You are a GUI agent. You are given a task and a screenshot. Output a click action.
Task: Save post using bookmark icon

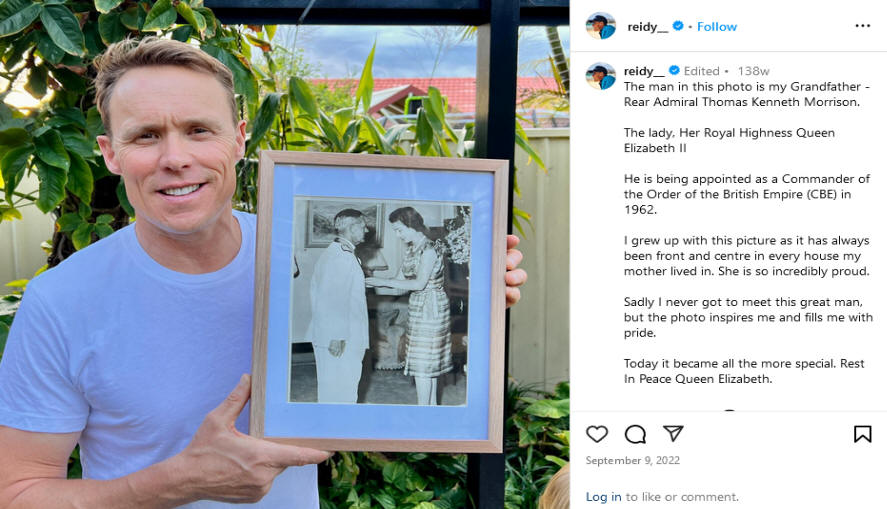click(863, 434)
